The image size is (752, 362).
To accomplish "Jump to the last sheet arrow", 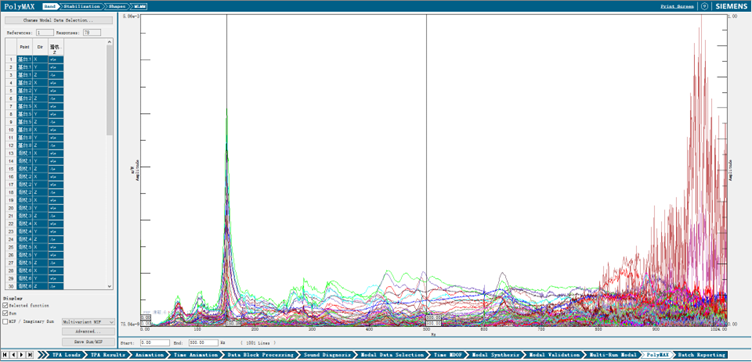I will (30, 355).
